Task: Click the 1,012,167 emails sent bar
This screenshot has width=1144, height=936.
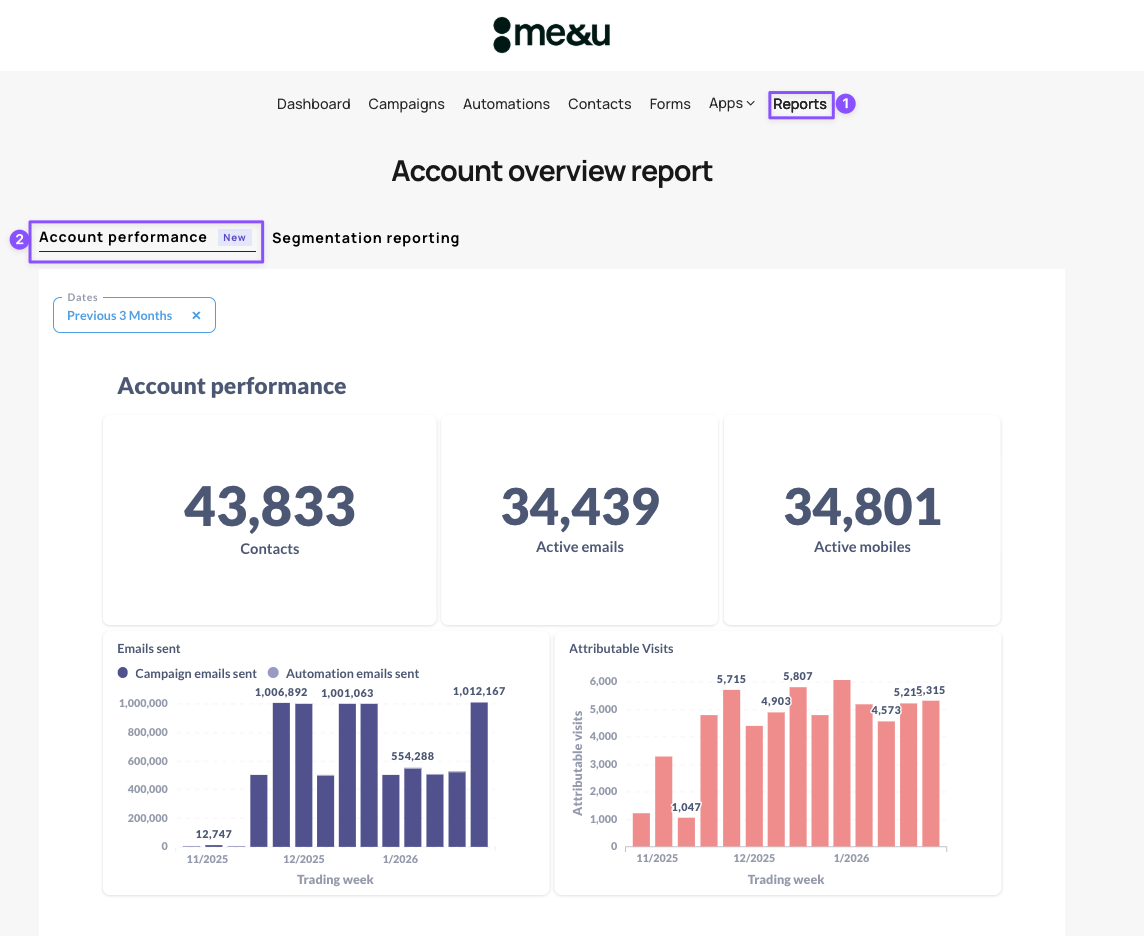Action: click(x=479, y=775)
